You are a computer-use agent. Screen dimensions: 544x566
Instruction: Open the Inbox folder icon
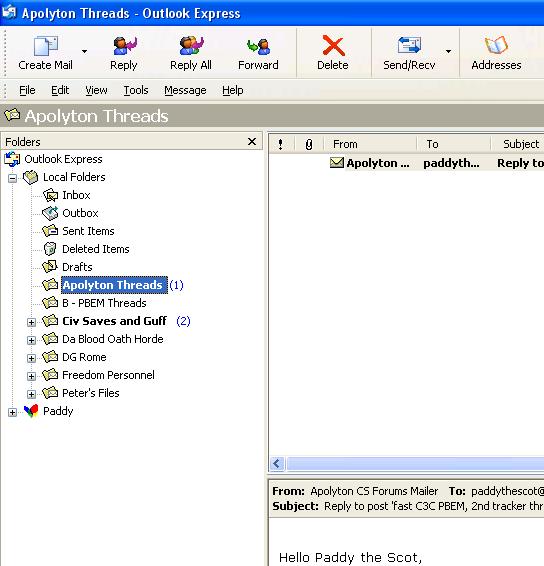[x=50, y=195]
